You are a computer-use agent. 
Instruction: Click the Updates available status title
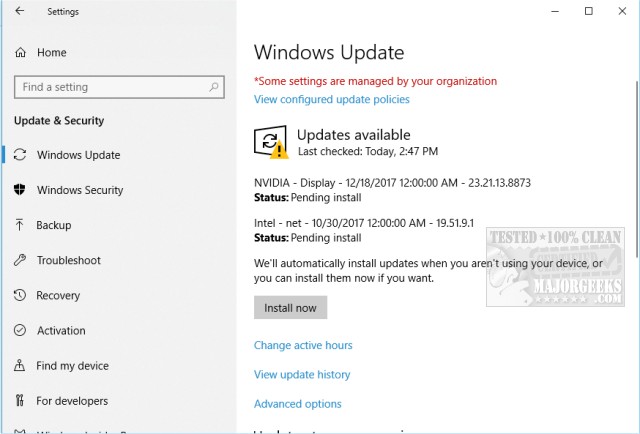[x=353, y=135]
